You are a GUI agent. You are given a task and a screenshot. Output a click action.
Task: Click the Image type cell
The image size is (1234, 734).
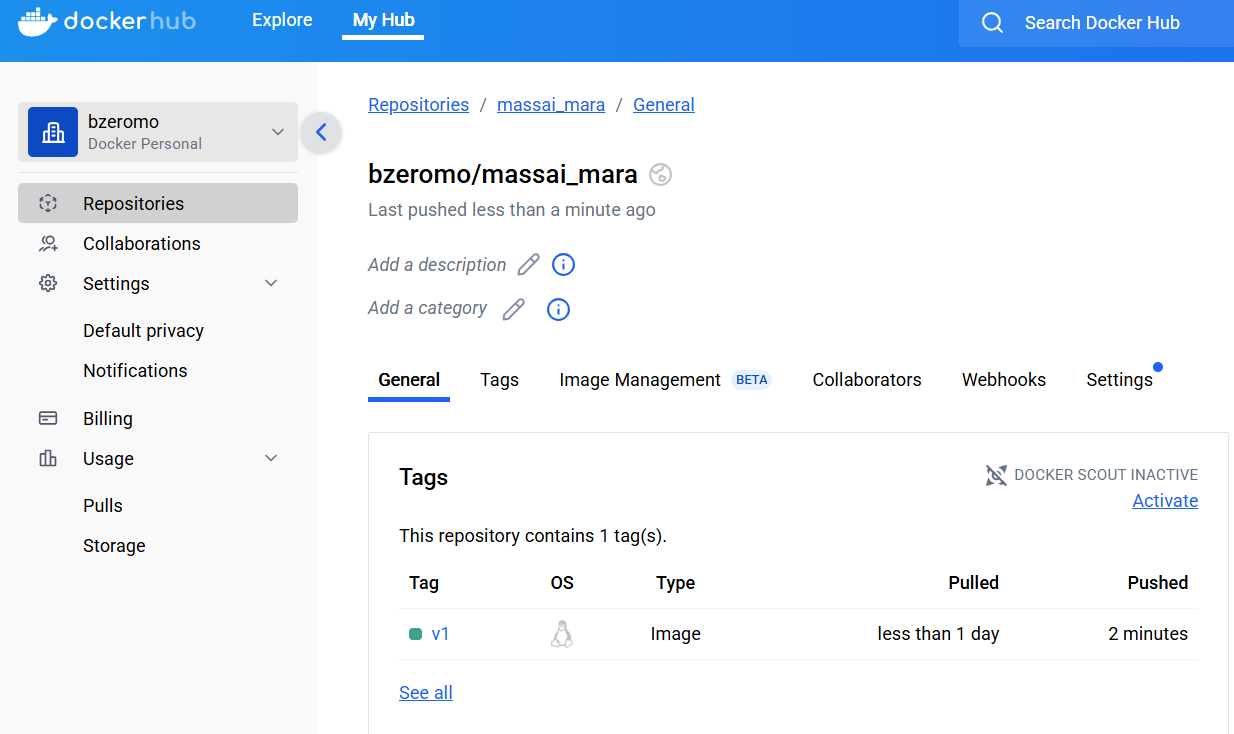[675, 634]
